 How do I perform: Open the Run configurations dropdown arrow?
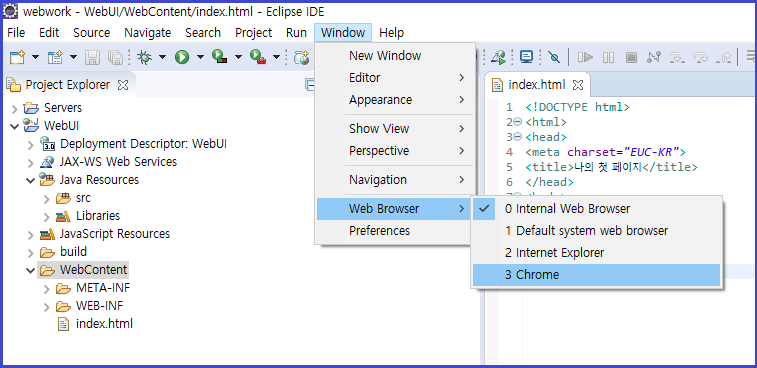[x=200, y=57]
